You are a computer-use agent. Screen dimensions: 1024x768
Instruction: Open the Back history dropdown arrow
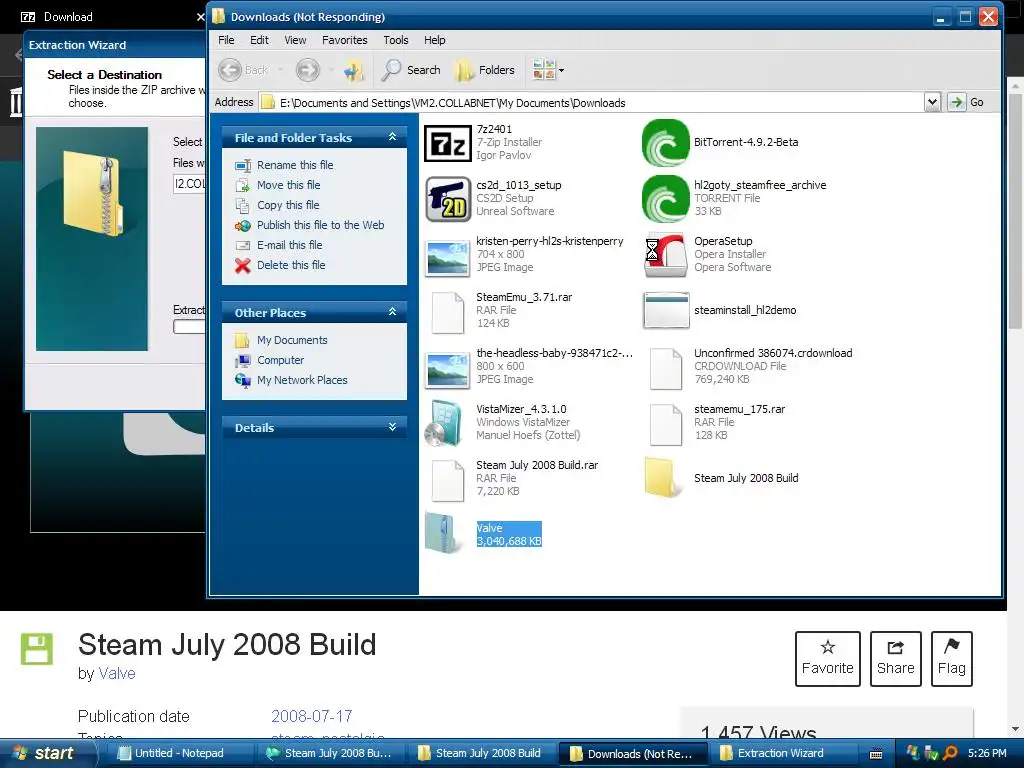[x=281, y=70]
